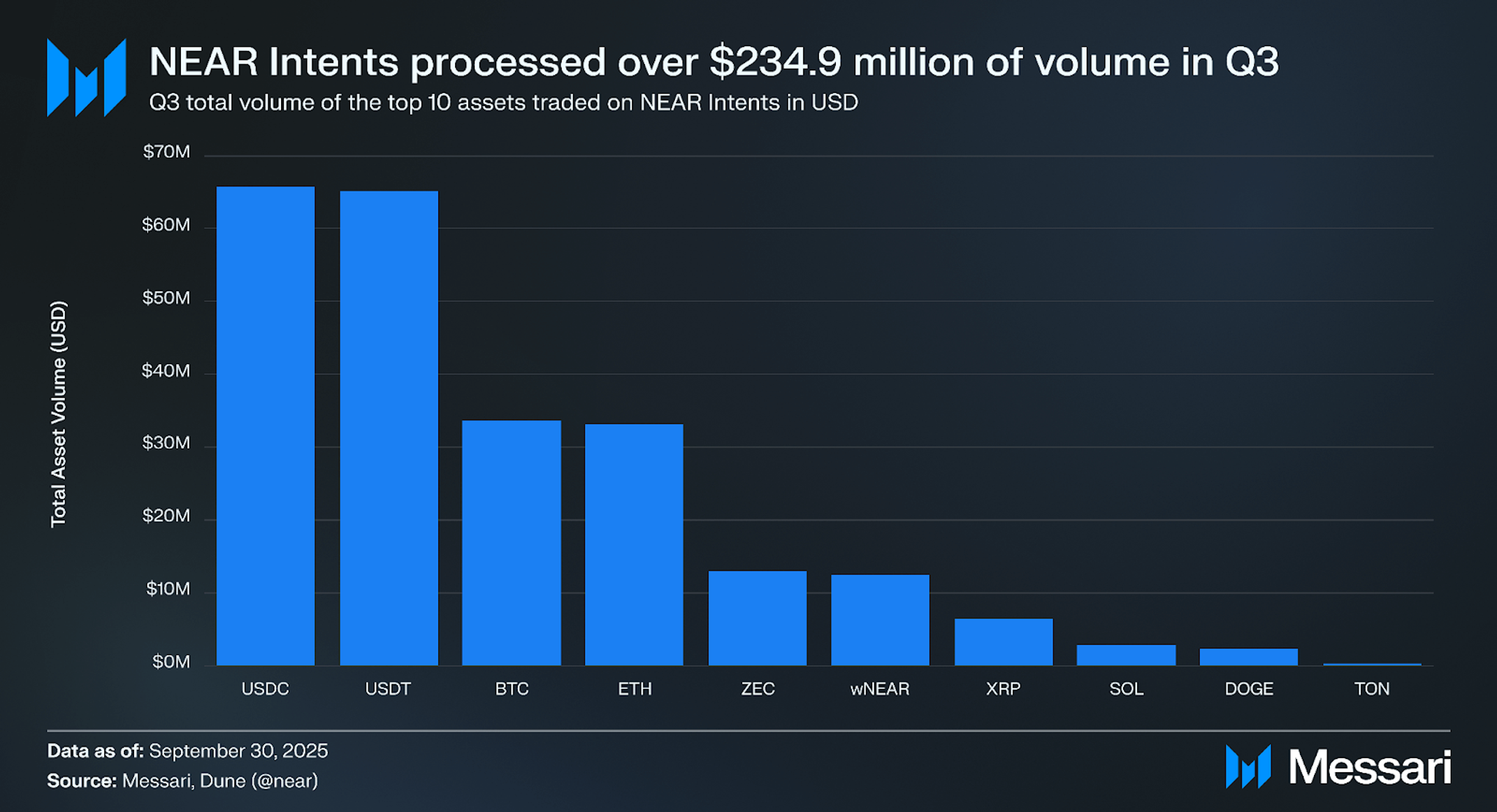Click the TON axis label

tap(1371, 689)
